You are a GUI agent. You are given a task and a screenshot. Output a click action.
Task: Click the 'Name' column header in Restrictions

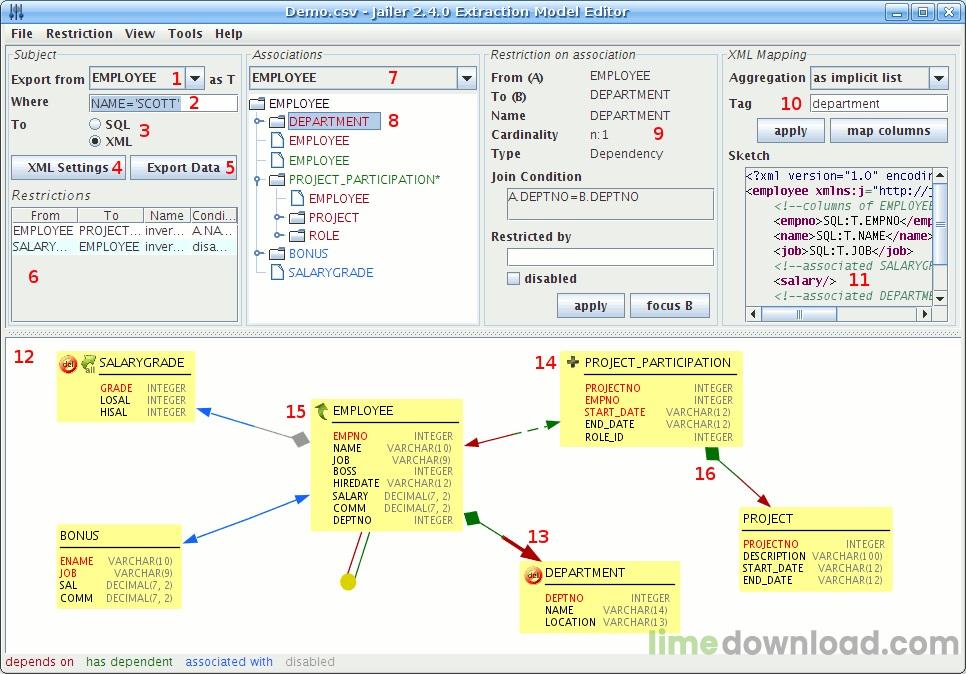click(166, 215)
